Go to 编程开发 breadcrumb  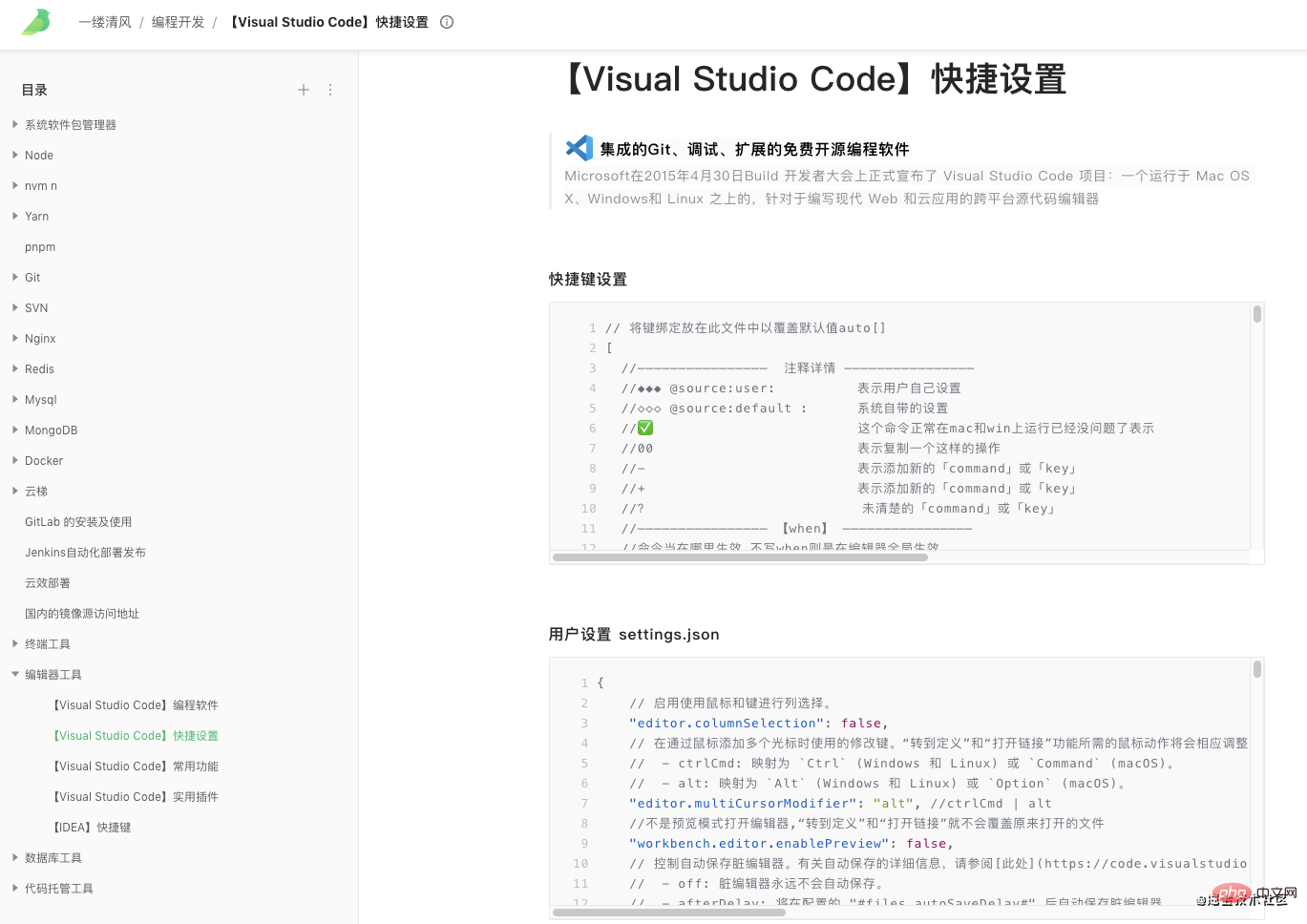(179, 22)
